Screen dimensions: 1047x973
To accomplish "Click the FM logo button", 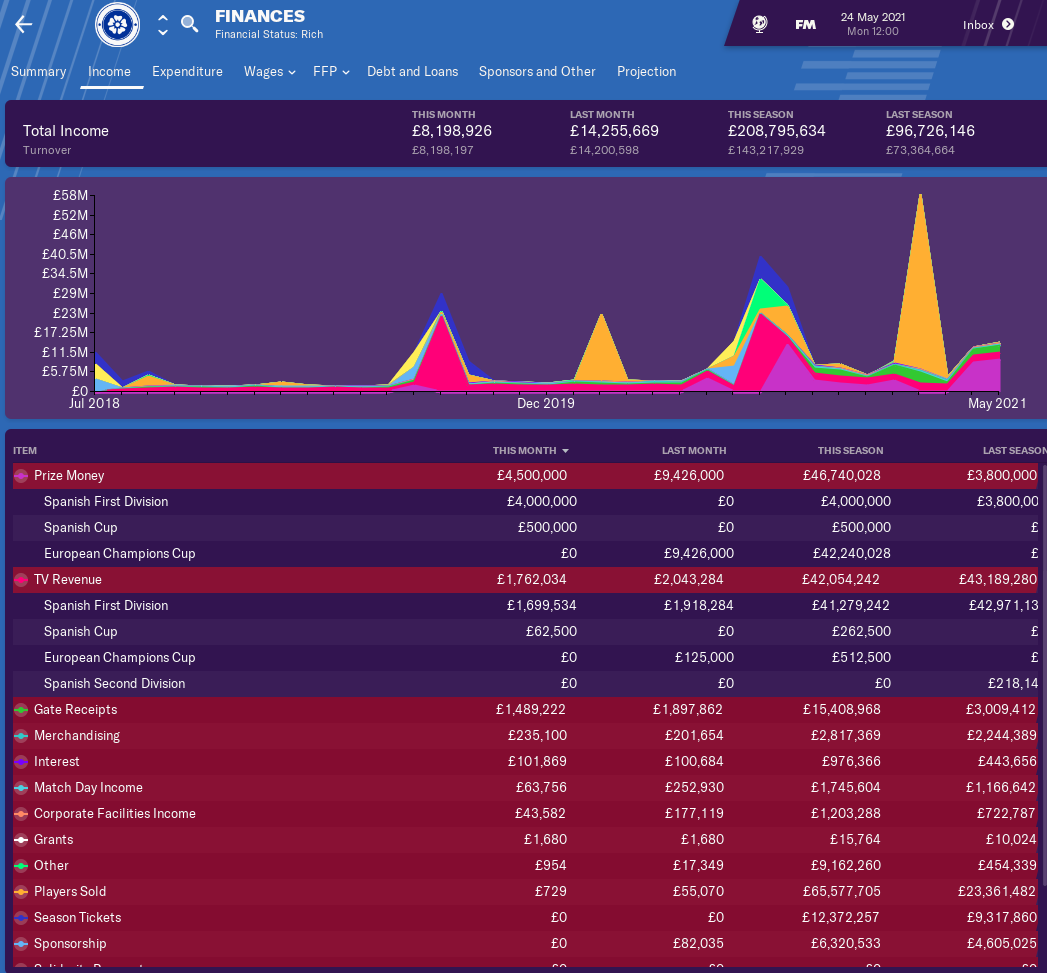I will click(805, 25).
